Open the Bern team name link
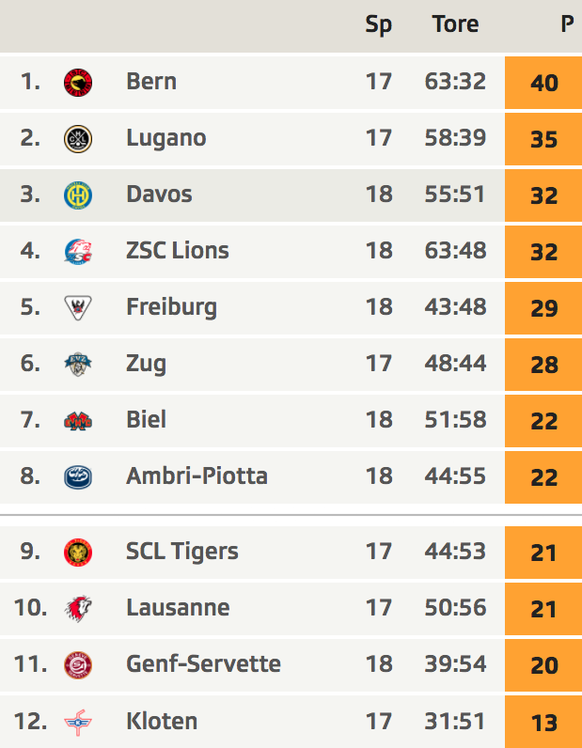 pos(151,82)
